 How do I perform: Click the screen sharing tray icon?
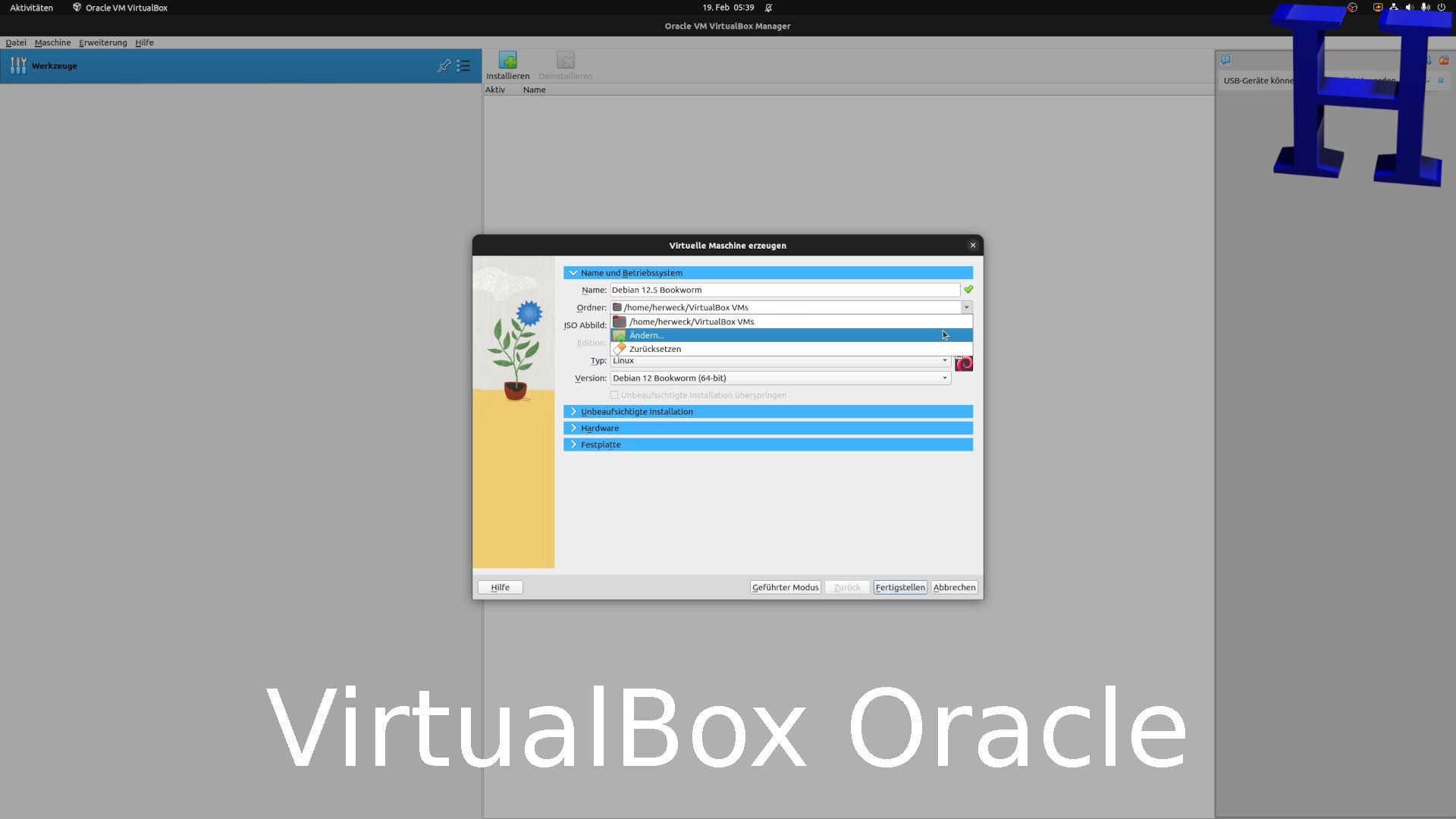point(1378,8)
